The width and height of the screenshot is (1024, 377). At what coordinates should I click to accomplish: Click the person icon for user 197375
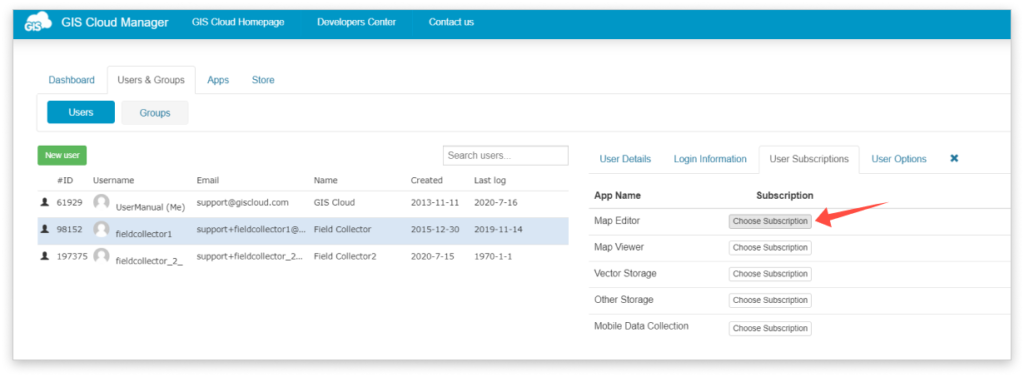click(44, 256)
